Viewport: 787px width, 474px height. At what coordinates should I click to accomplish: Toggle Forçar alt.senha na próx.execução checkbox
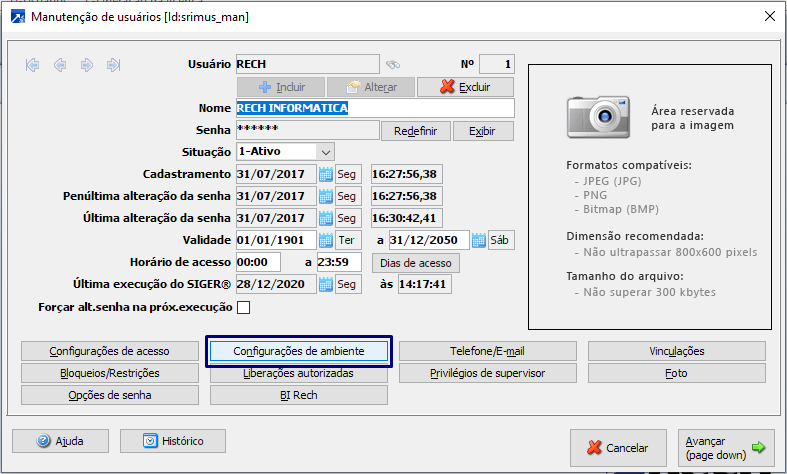(x=243, y=307)
